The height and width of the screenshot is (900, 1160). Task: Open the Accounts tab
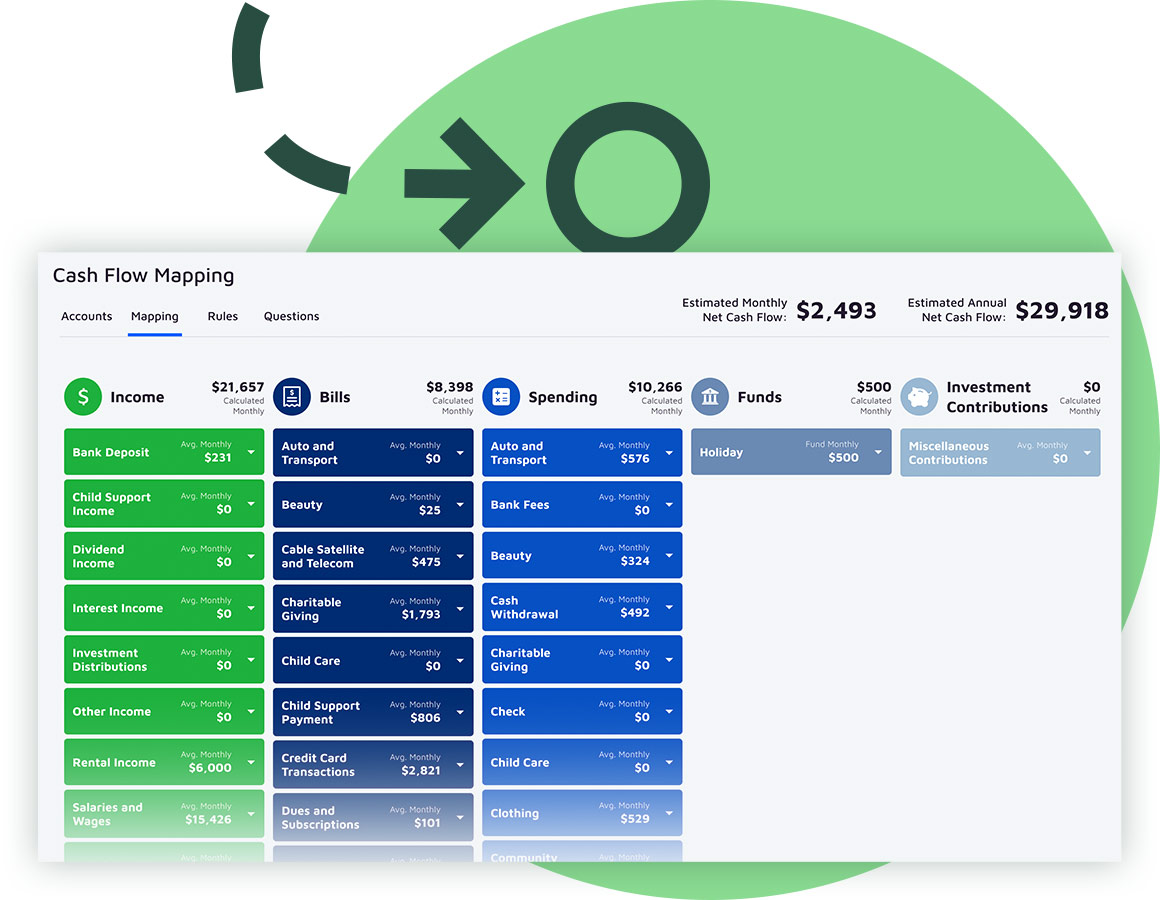click(87, 317)
